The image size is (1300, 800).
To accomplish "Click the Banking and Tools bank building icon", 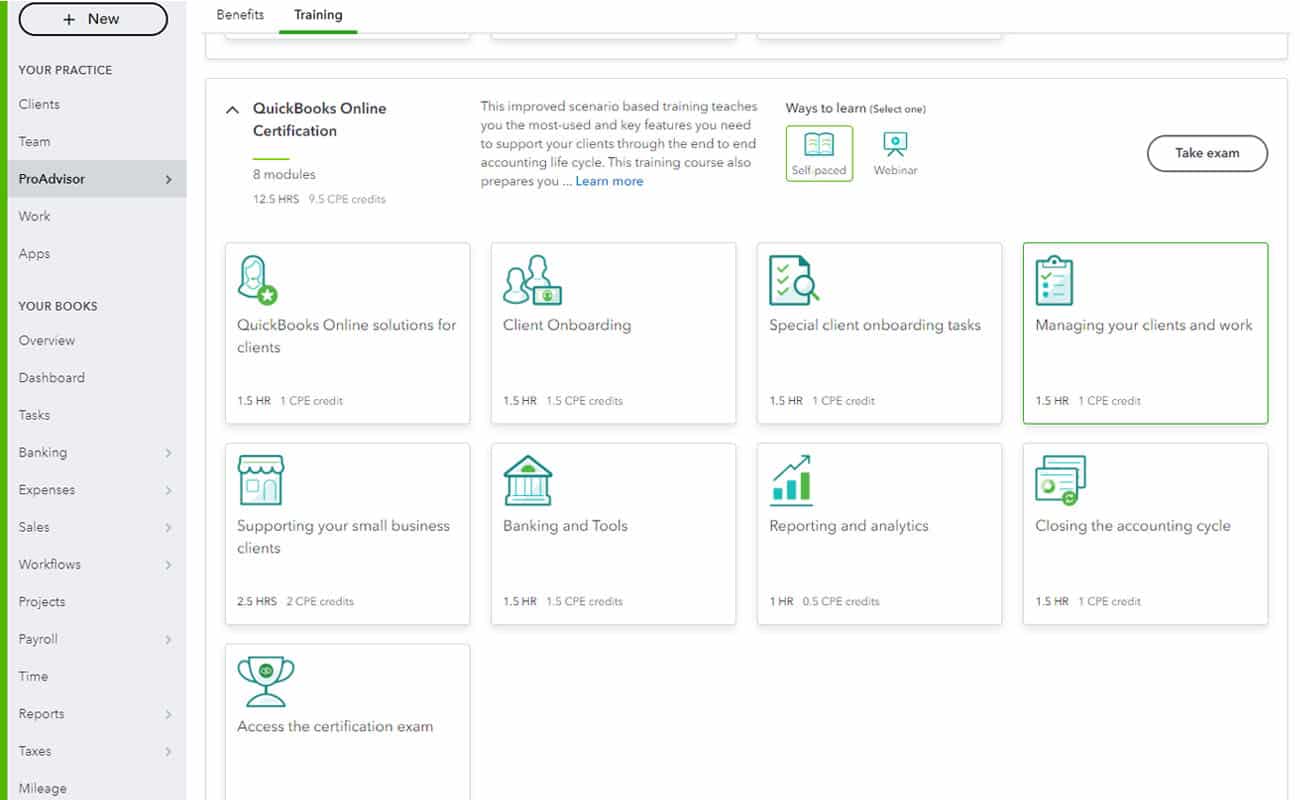I will click(x=528, y=480).
